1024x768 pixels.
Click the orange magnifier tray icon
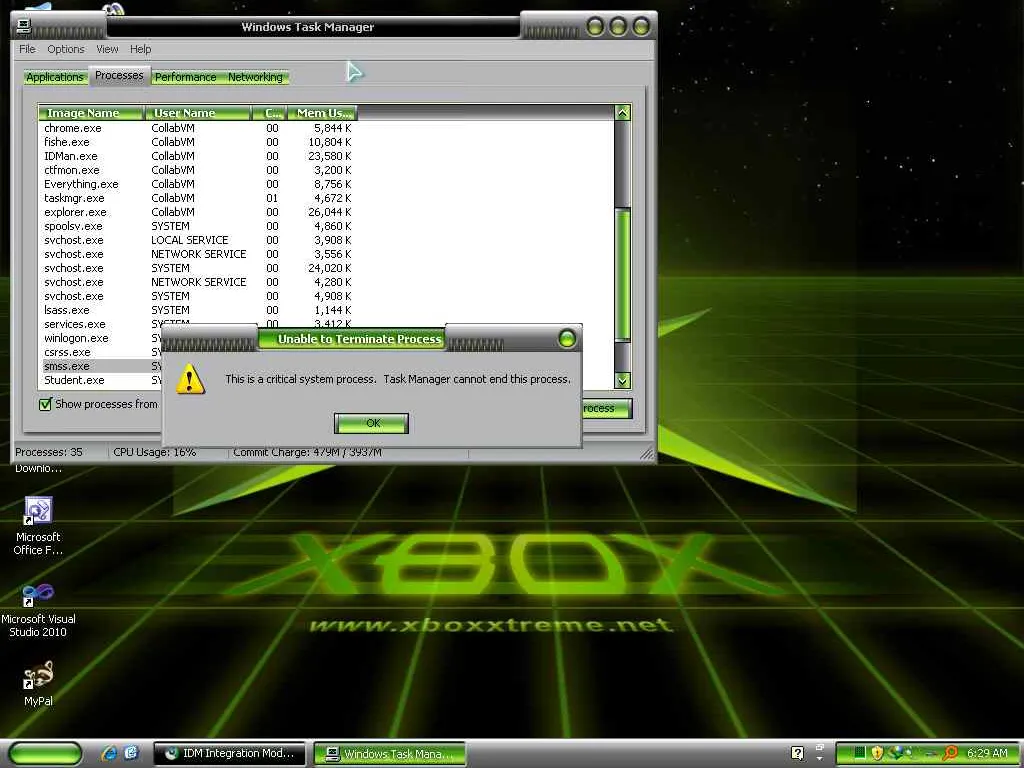pos(950,753)
